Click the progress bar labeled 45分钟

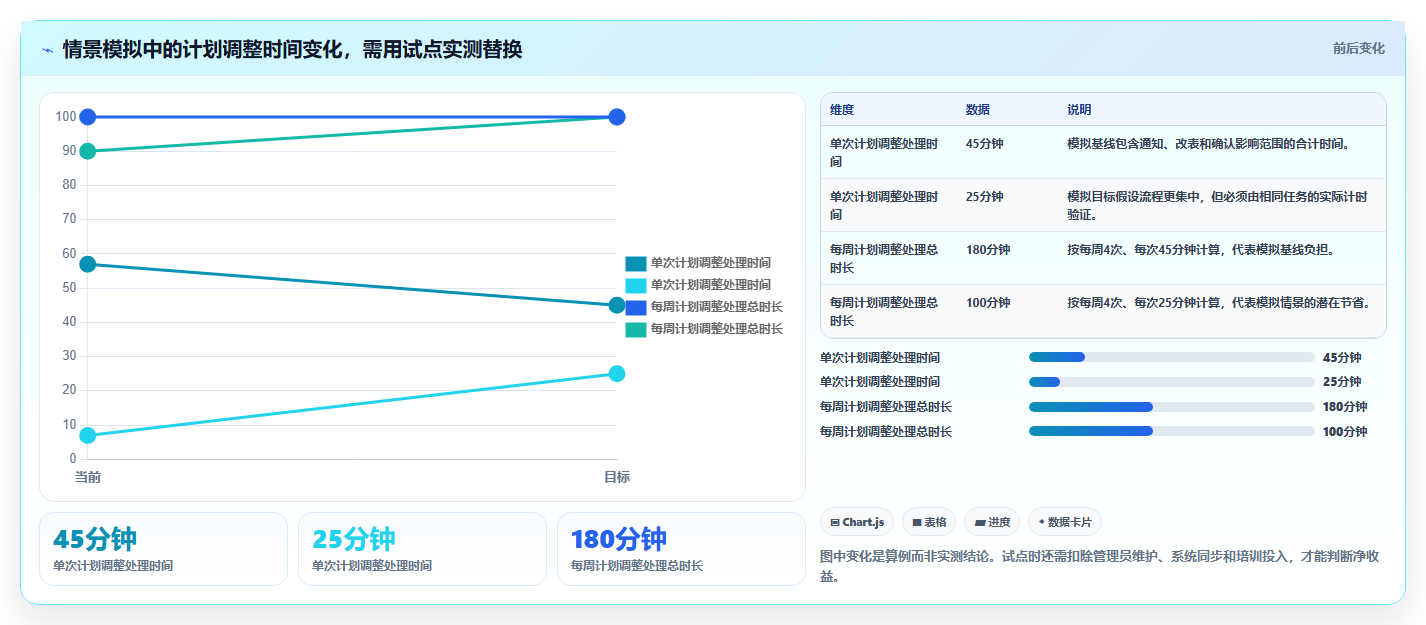tap(1171, 357)
